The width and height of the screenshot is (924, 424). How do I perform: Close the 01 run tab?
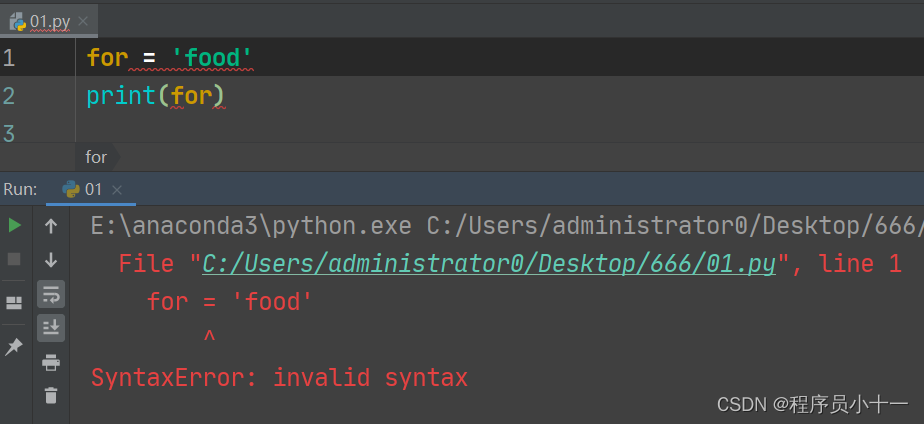pyautogui.click(x=117, y=190)
